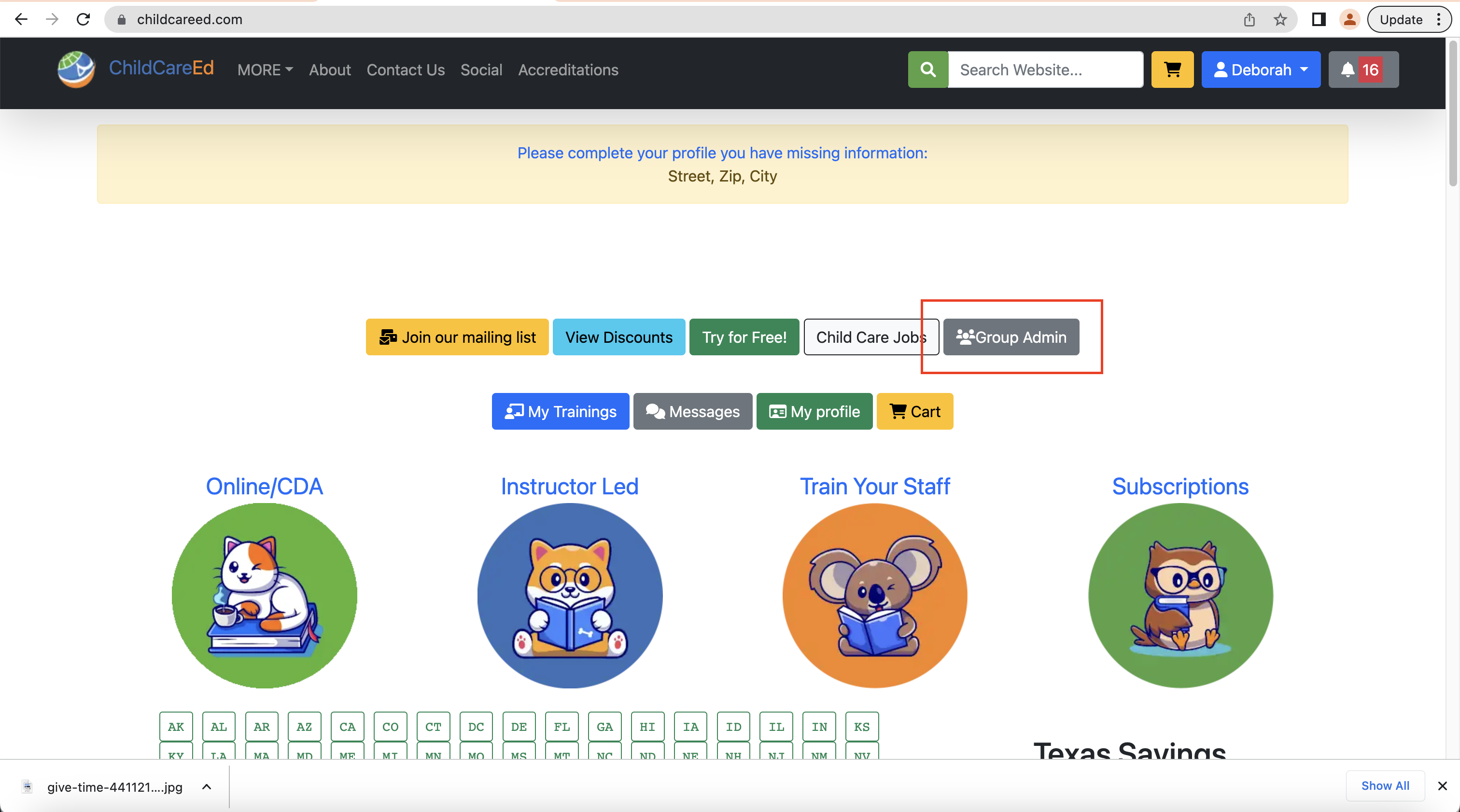Click the Search Website input field
The image size is (1460, 812).
coord(1045,70)
